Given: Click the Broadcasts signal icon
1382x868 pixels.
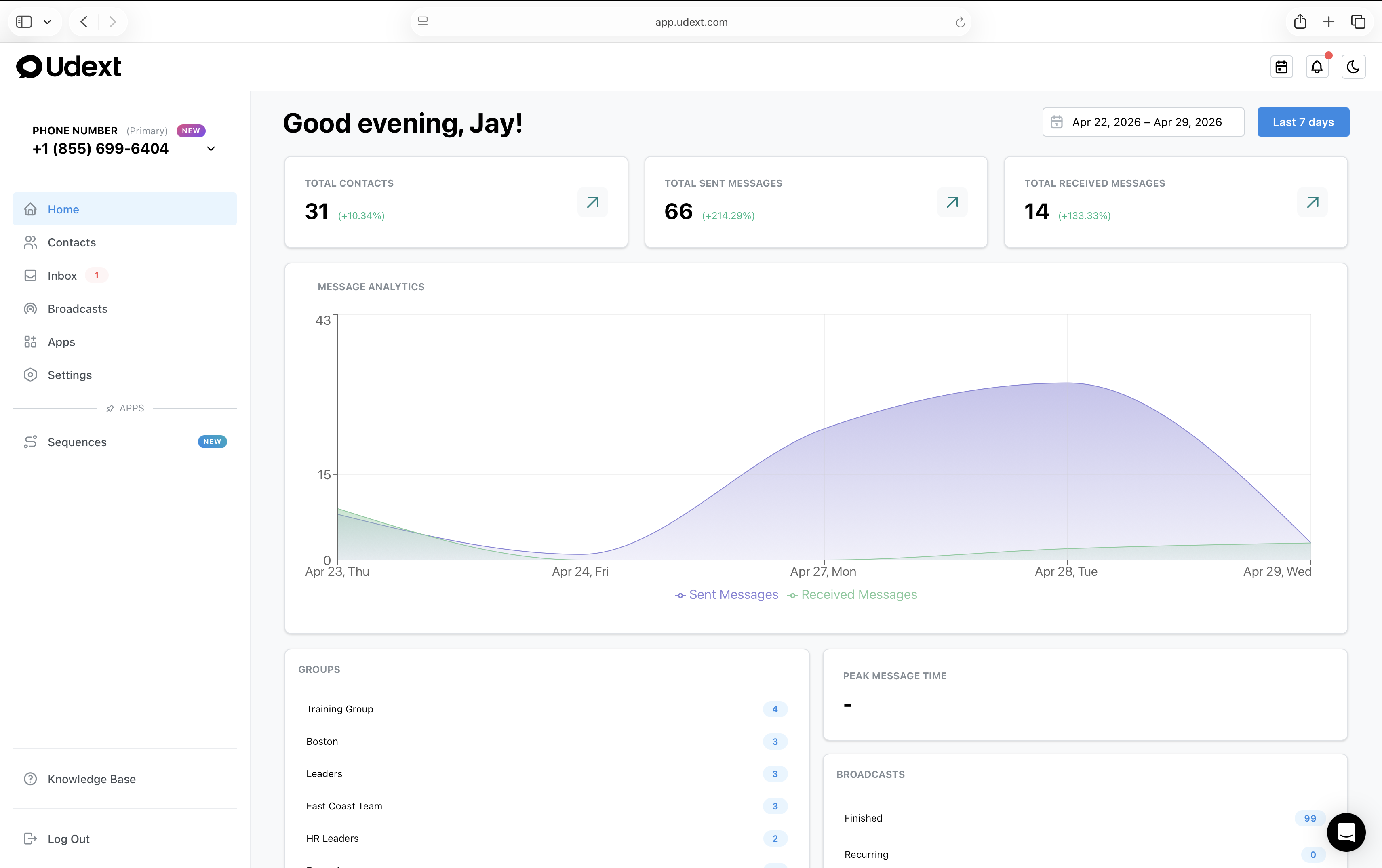Looking at the screenshot, I should click(x=30, y=309).
